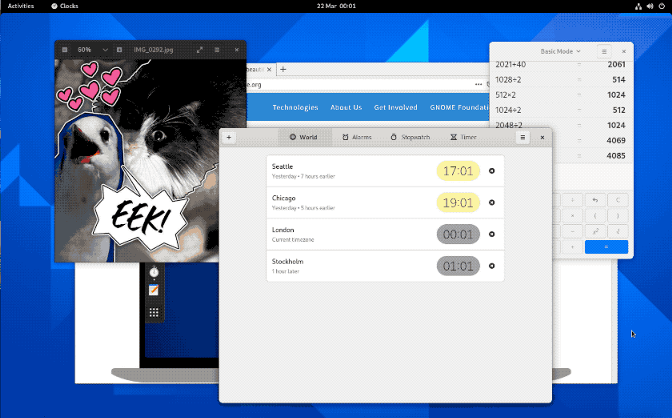Image resolution: width=672 pixels, height=418 pixels.
Task: Click the network status icon in top bar
Action: 639,6
